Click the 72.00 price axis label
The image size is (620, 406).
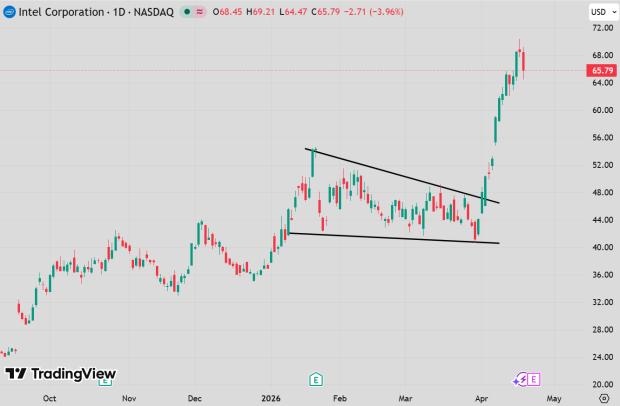click(x=603, y=28)
